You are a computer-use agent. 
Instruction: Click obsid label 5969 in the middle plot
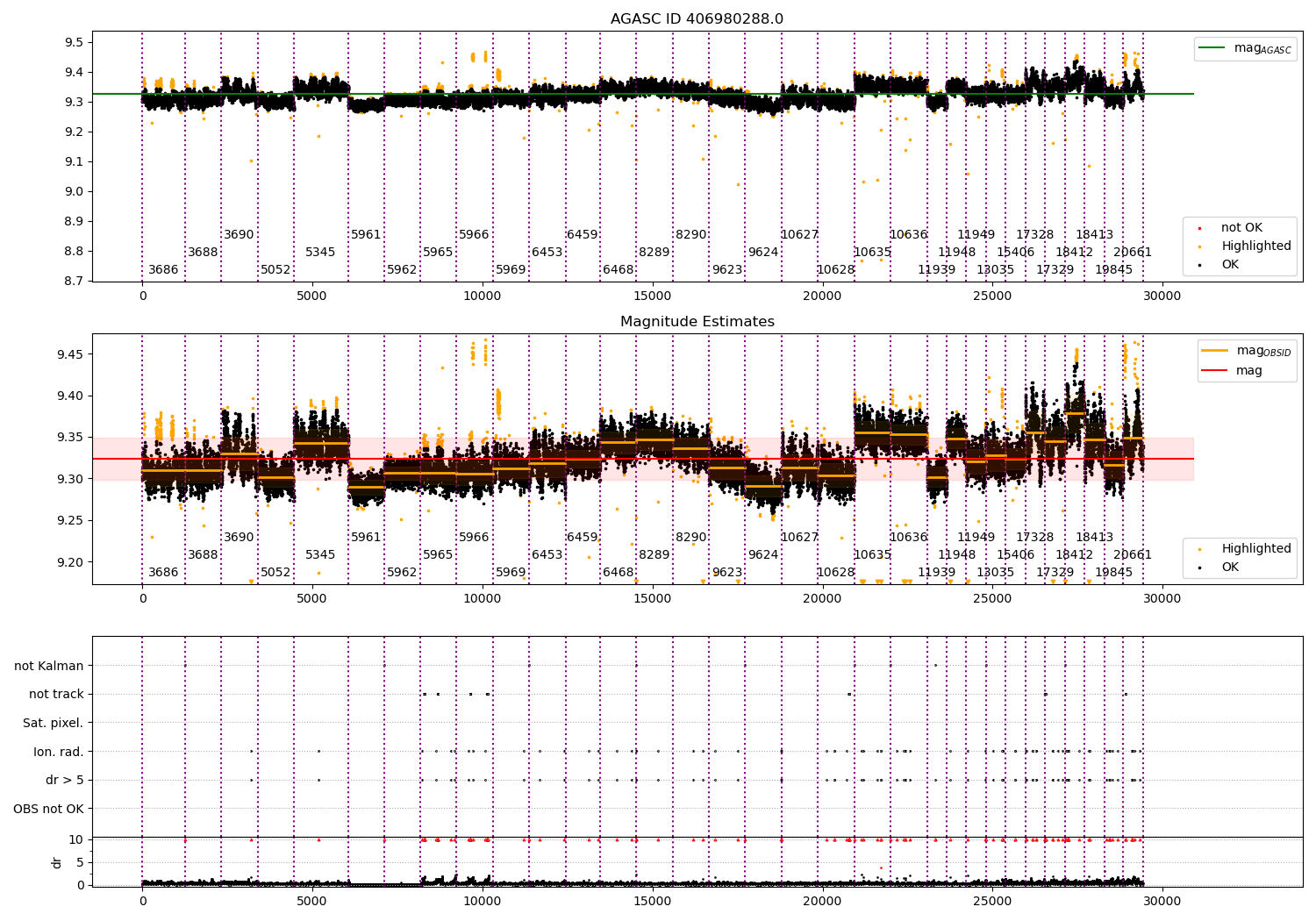pyautogui.click(x=511, y=573)
